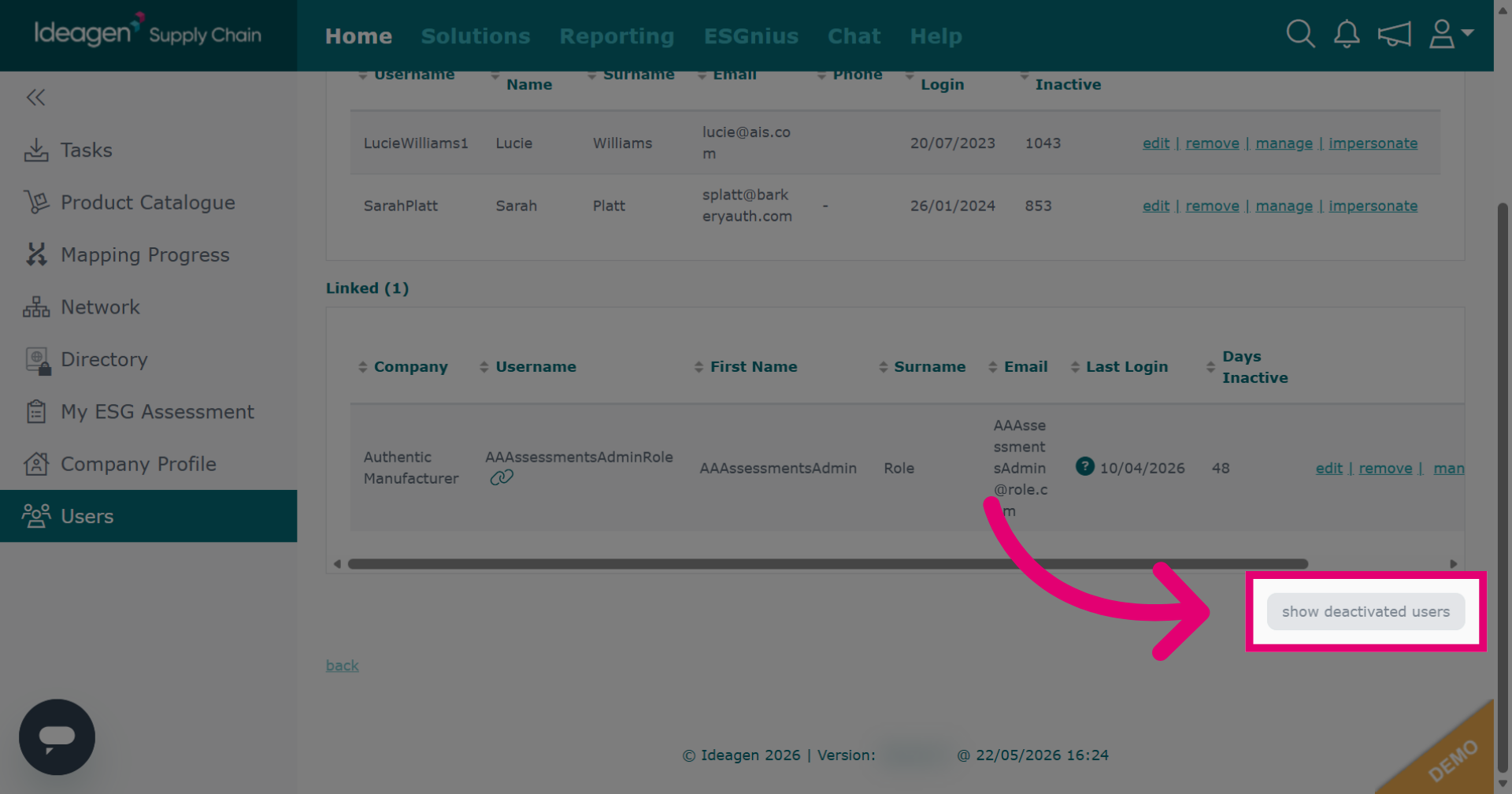Select Network in the sidebar
Viewport: 1512px width, 794px height.
tap(148, 307)
